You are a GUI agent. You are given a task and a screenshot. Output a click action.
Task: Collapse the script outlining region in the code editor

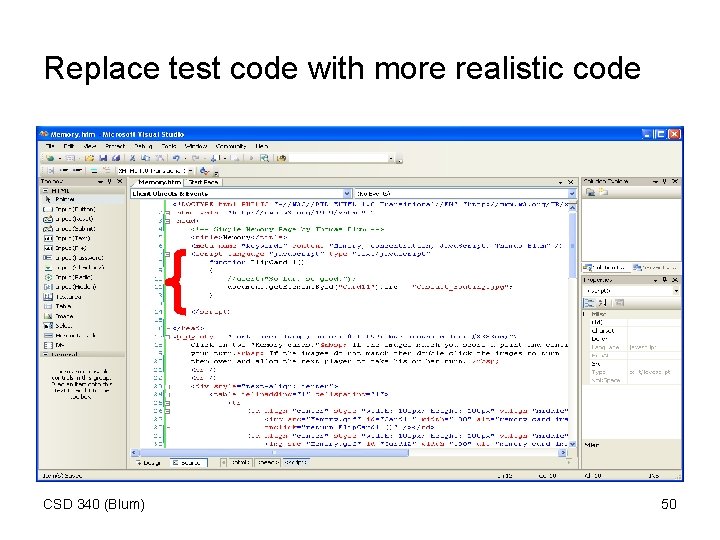(x=168, y=253)
